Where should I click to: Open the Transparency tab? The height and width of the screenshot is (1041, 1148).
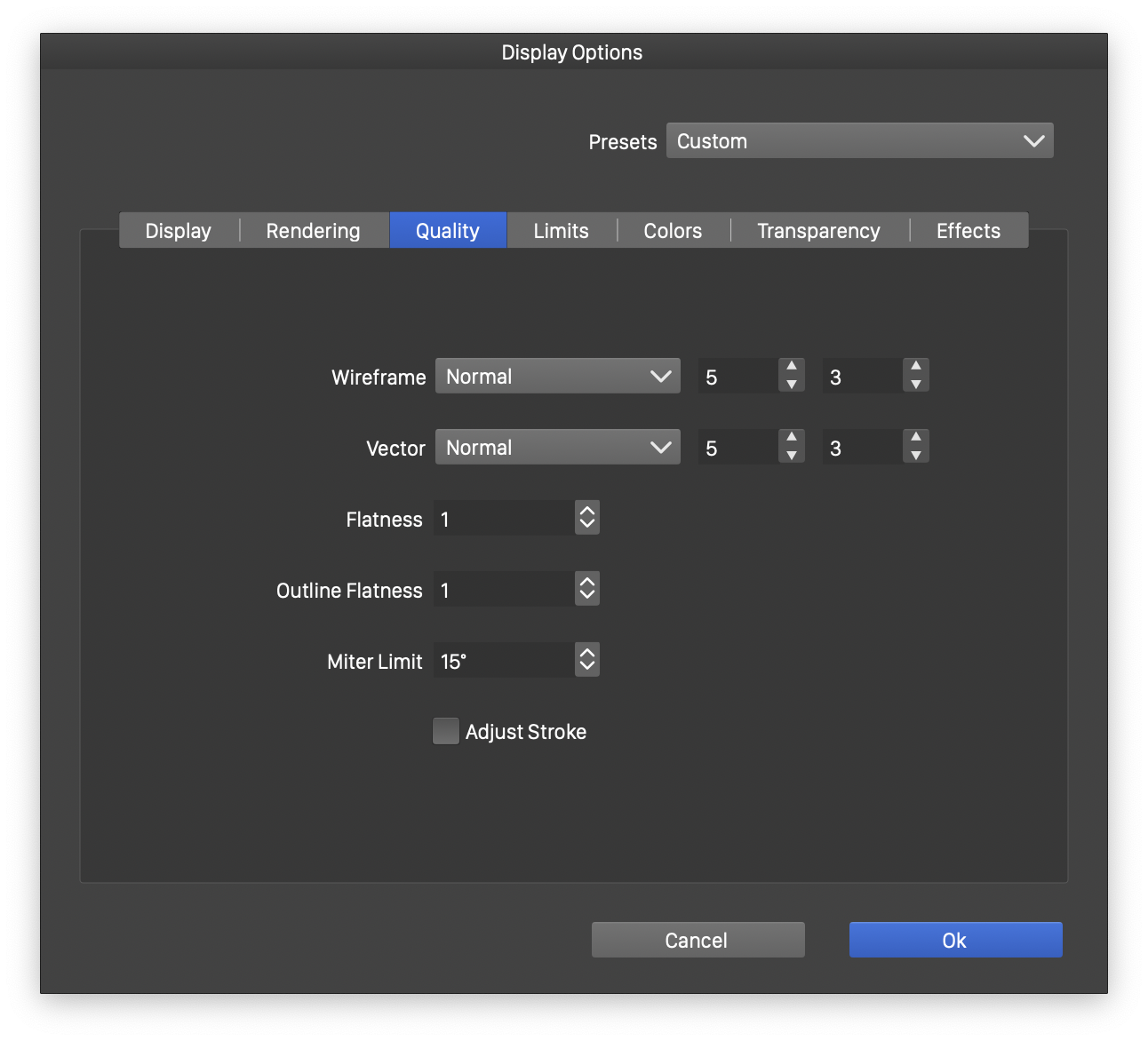tap(818, 231)
